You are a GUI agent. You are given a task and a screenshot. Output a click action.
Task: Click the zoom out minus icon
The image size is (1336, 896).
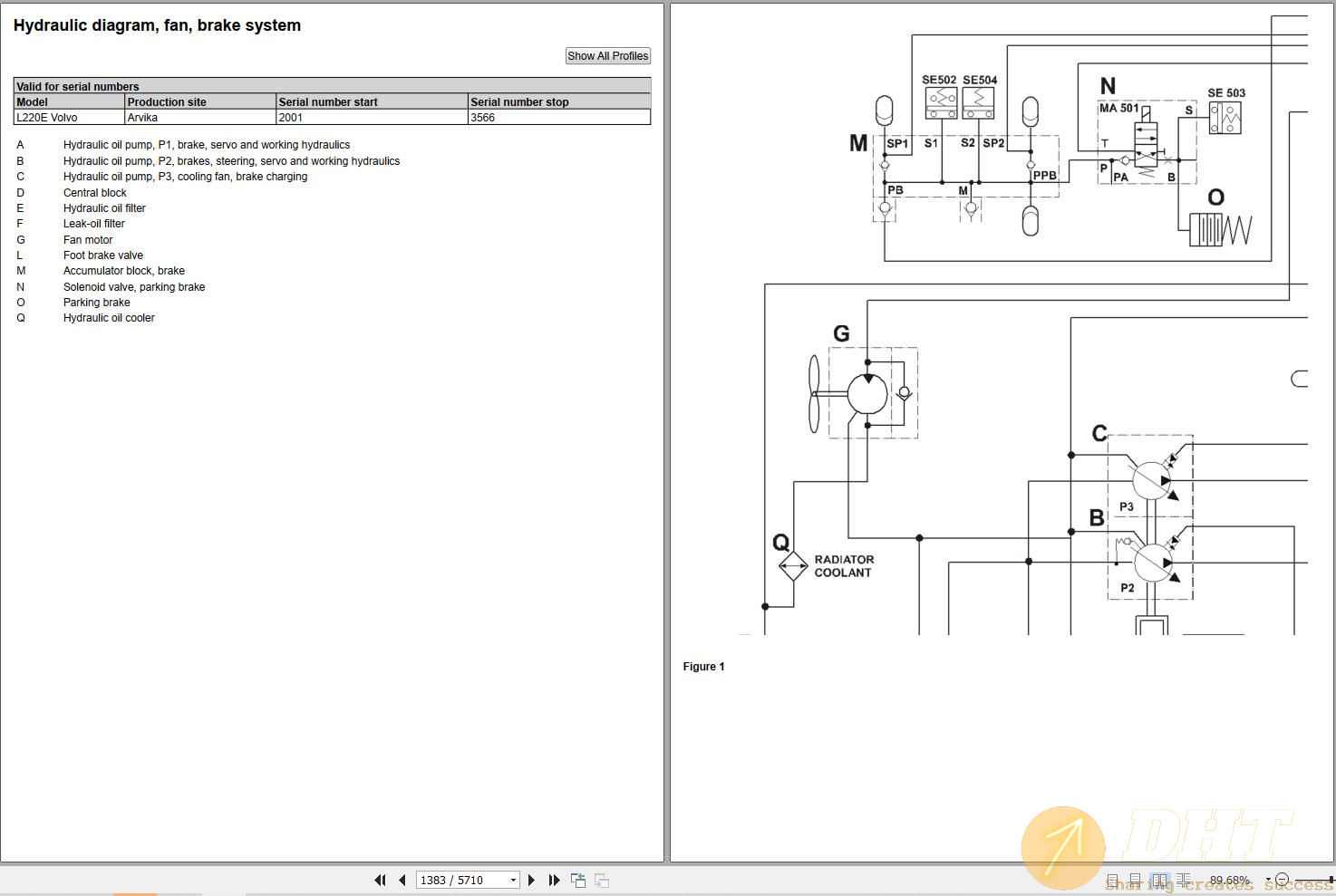click(x=1282, y=880)
